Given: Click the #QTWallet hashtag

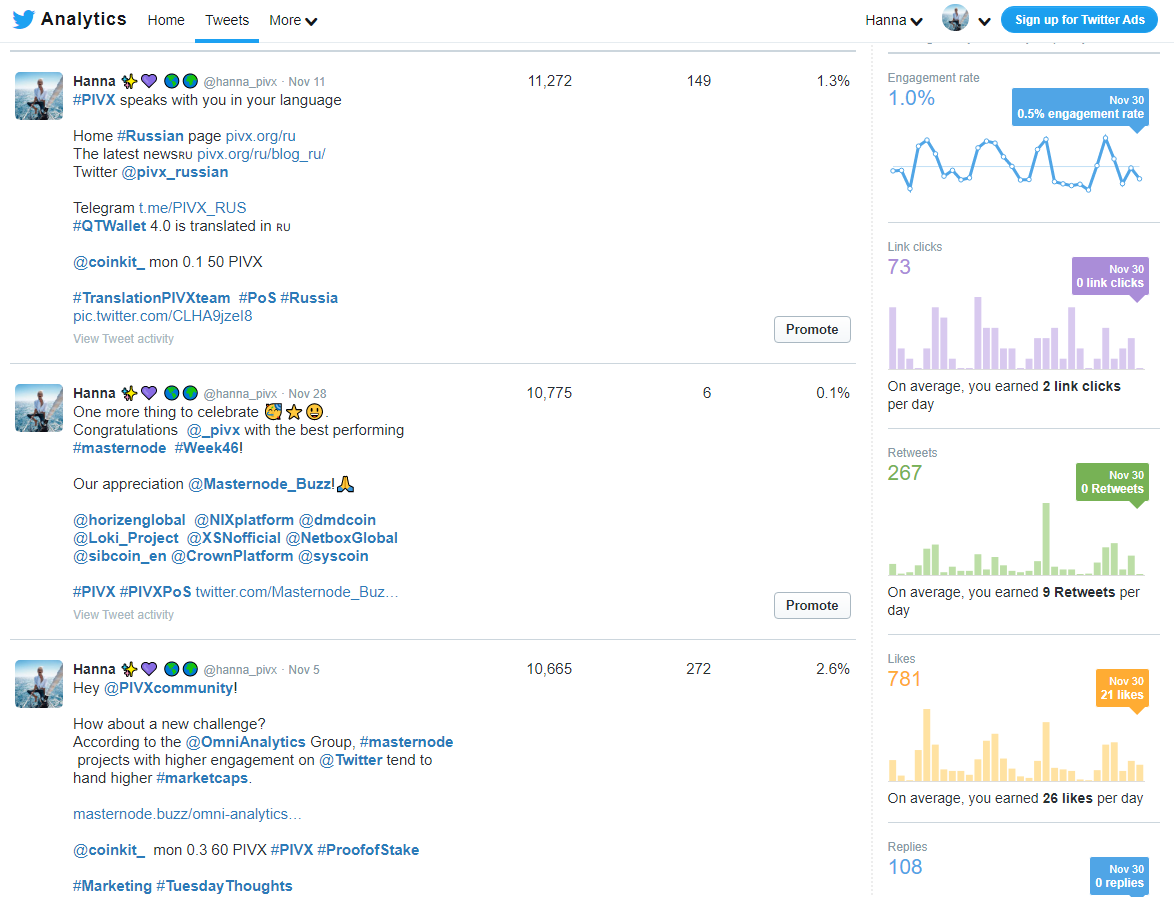Looking at the screenshot, I should click(x=109, y=226).
